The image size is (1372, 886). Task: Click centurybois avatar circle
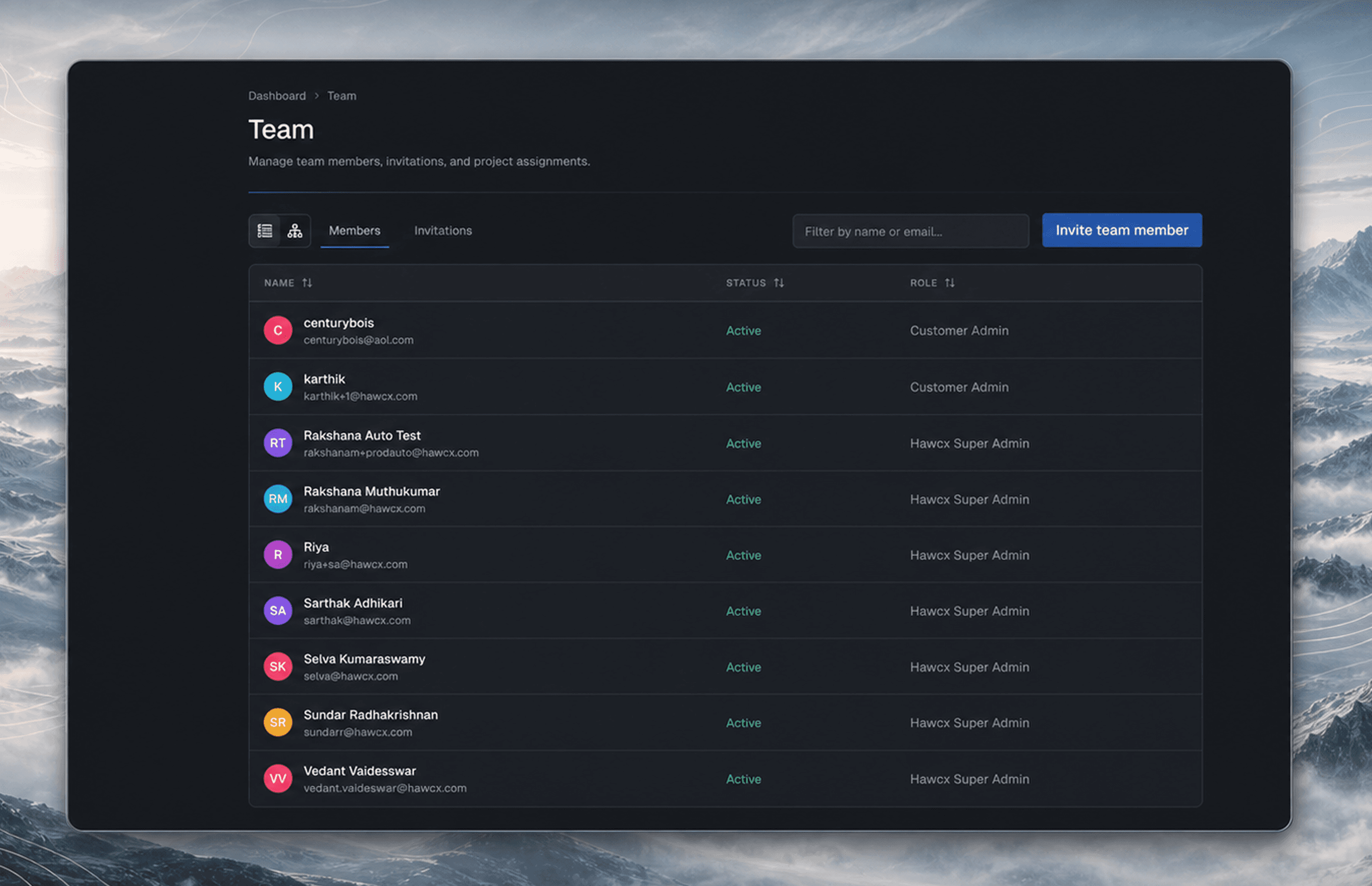(278, 330)
